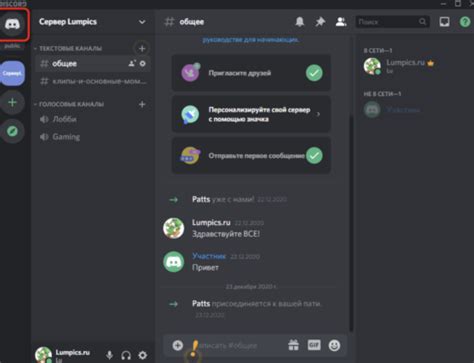Open Discord home via logo icon
474x363 pixels.
[x=12, y=24]
